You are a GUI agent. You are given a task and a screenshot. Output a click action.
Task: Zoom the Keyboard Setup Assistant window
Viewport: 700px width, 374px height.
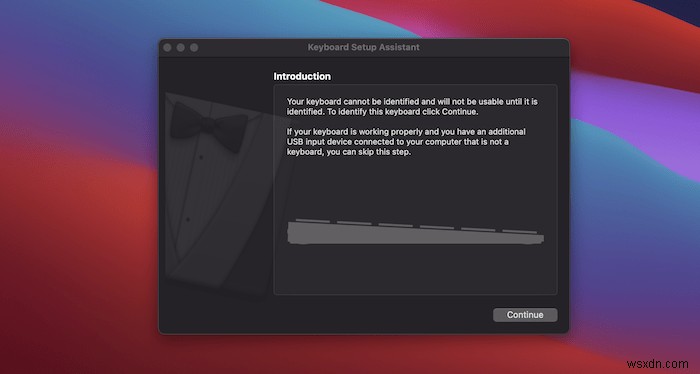pos(194,47)
